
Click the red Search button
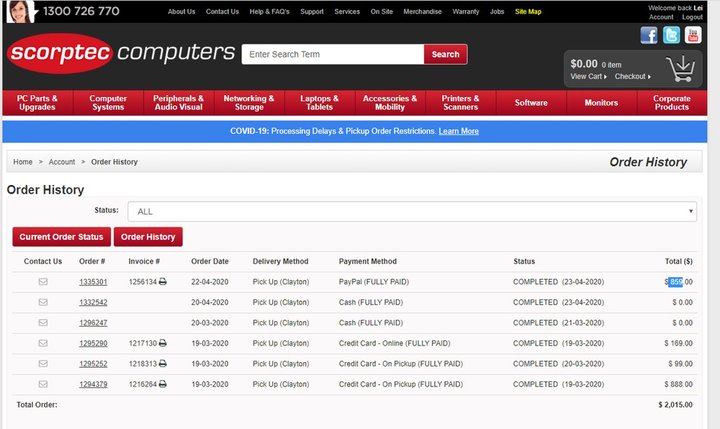click(445, 54)
